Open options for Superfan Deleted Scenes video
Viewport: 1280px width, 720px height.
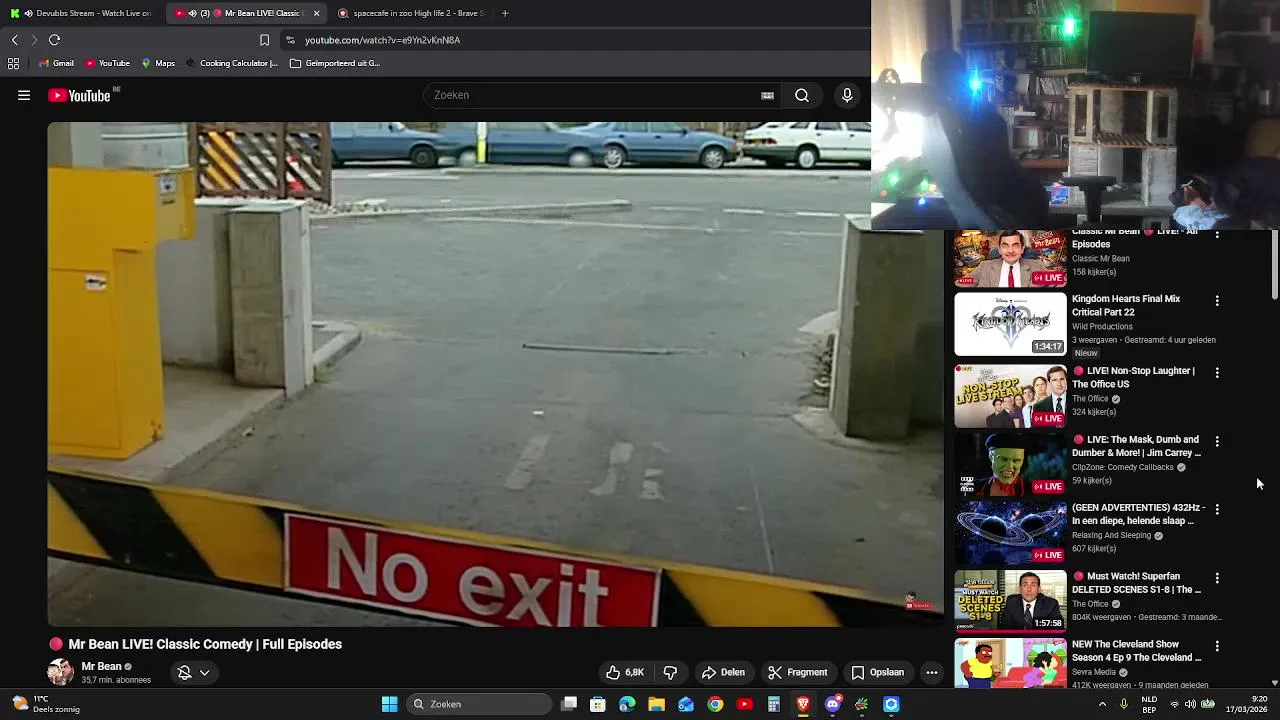coord(1217,578)
